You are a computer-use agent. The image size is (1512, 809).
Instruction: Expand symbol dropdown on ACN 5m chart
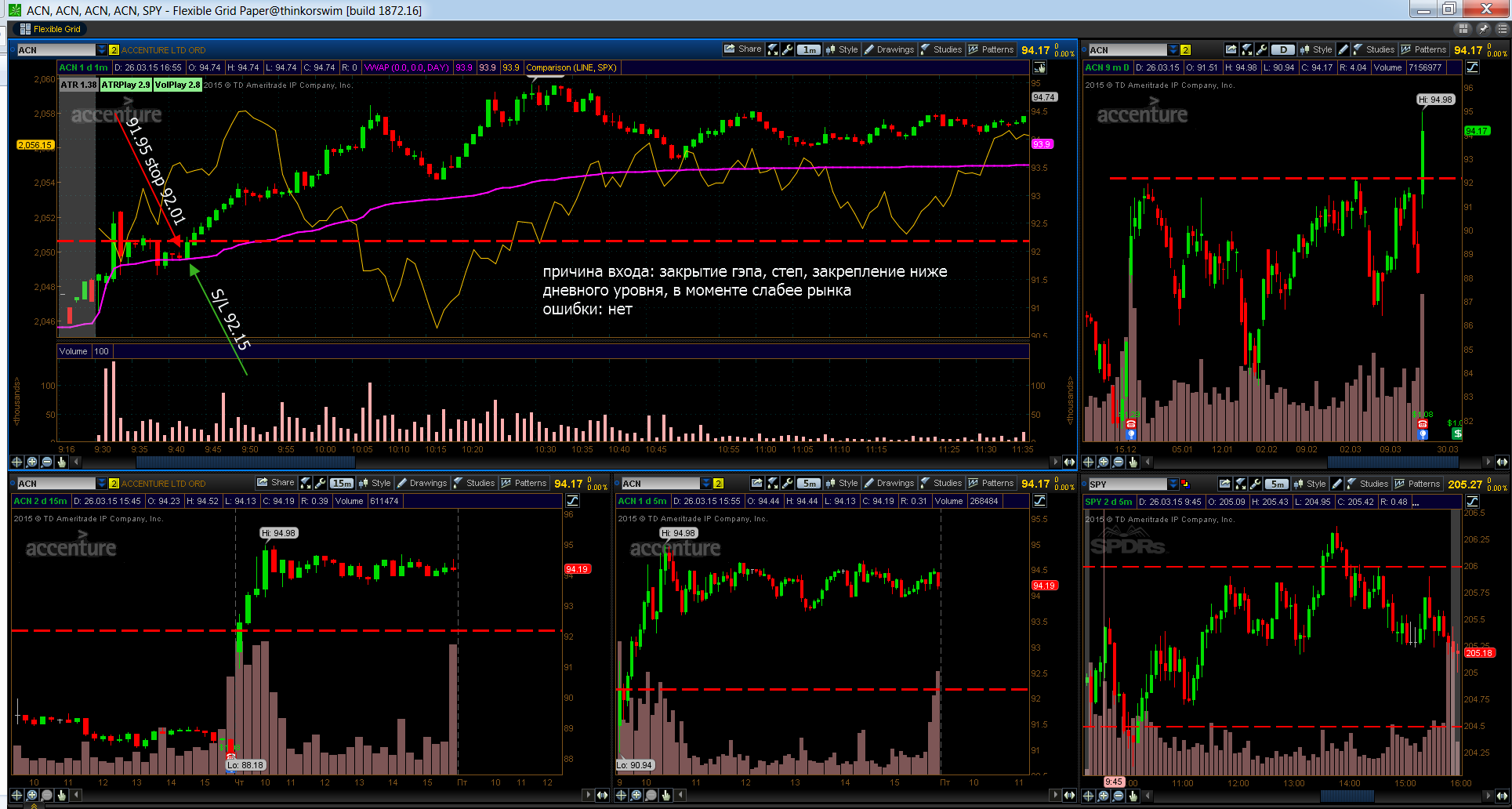tap(706, 484)
